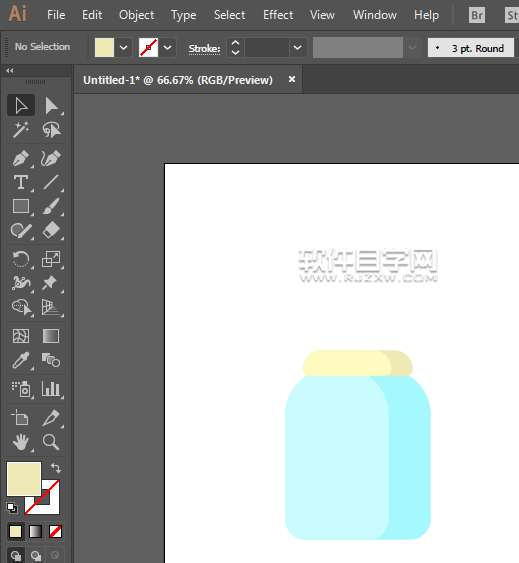Image resolution: width=519 pixels, height=563 pixels.
Task: Choose the Magic Wand tool
Action: coord(20,130)
